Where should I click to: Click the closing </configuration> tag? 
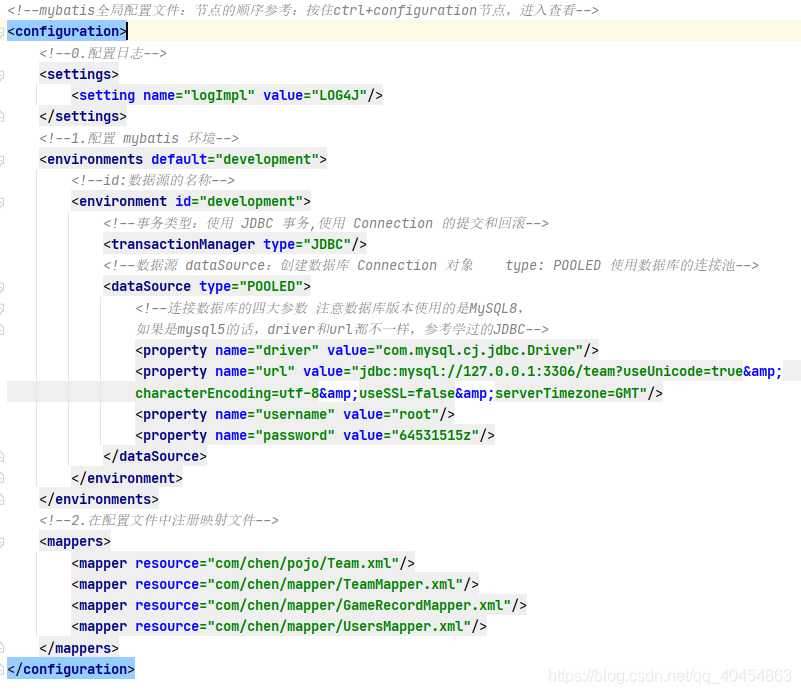coord(71,669)
